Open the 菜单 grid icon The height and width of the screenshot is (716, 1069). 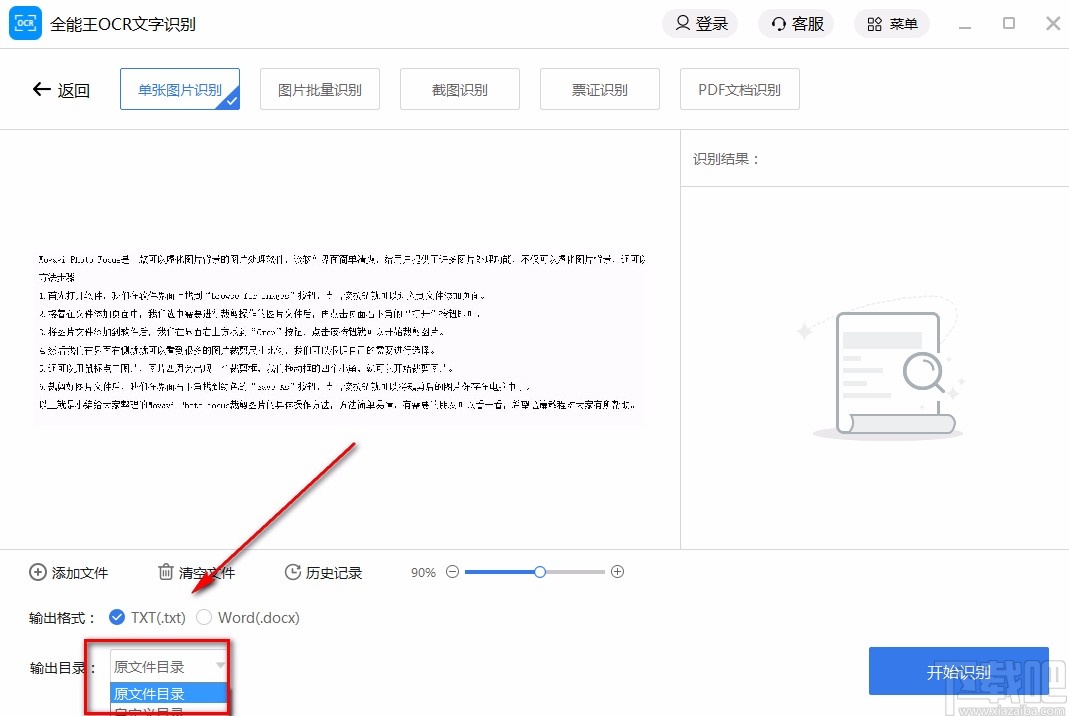pos(871,24)
